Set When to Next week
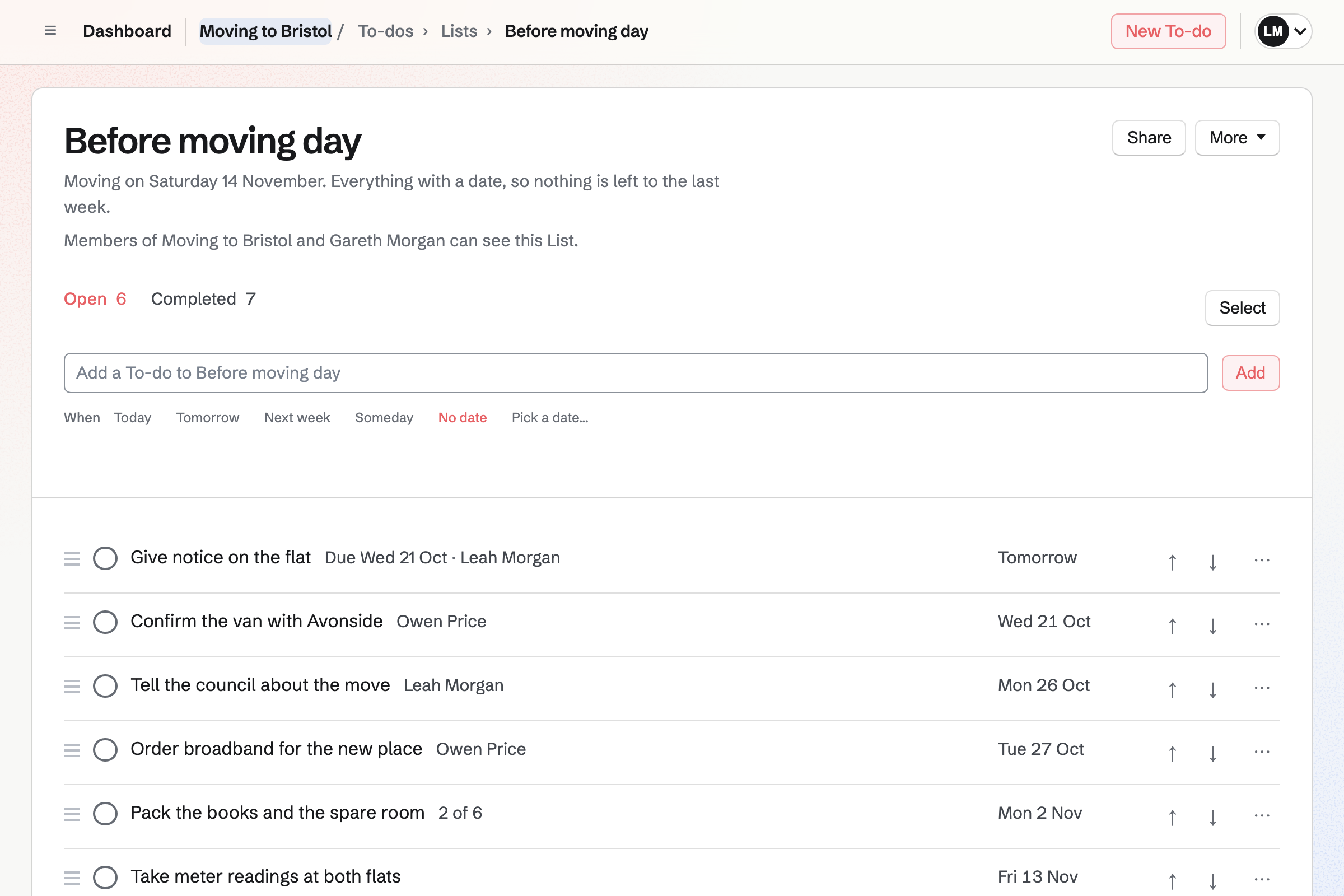 pos(297,418)
